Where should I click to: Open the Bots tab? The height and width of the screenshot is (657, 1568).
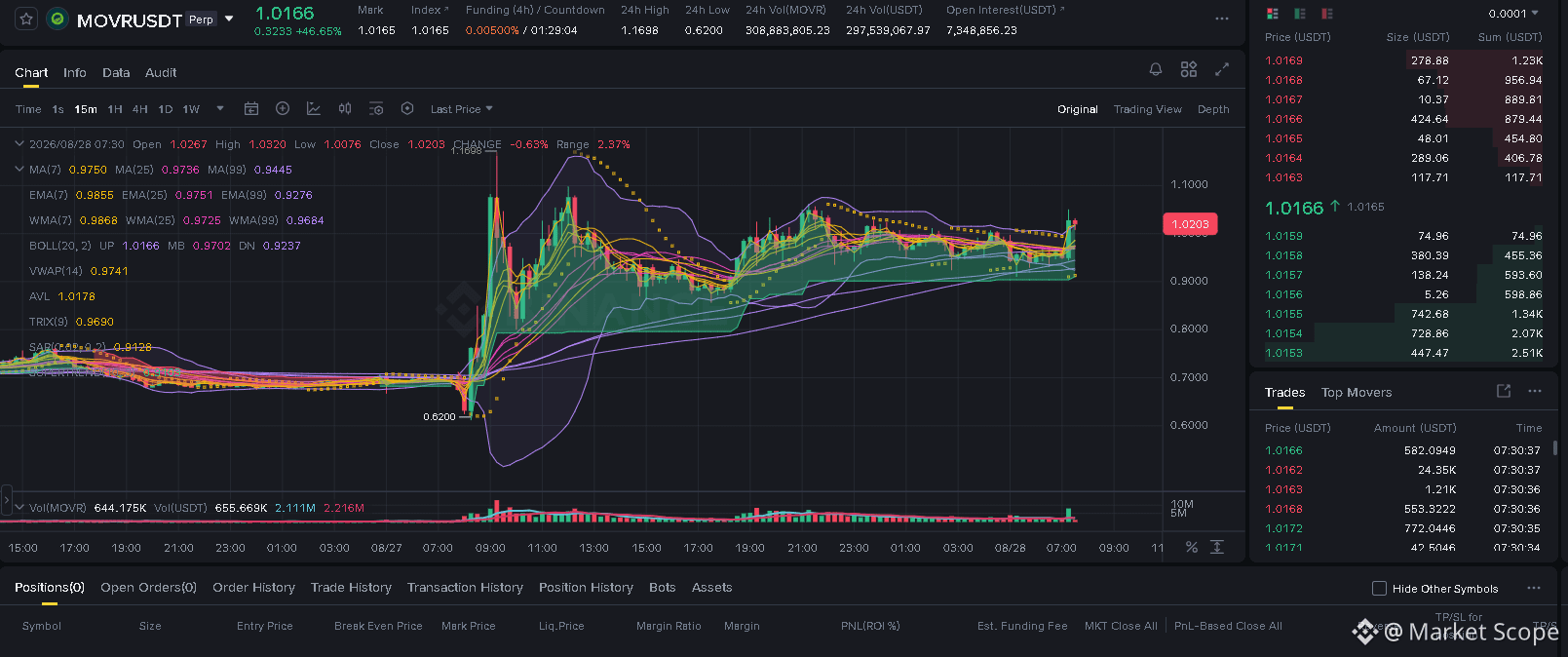pos(662,587)
